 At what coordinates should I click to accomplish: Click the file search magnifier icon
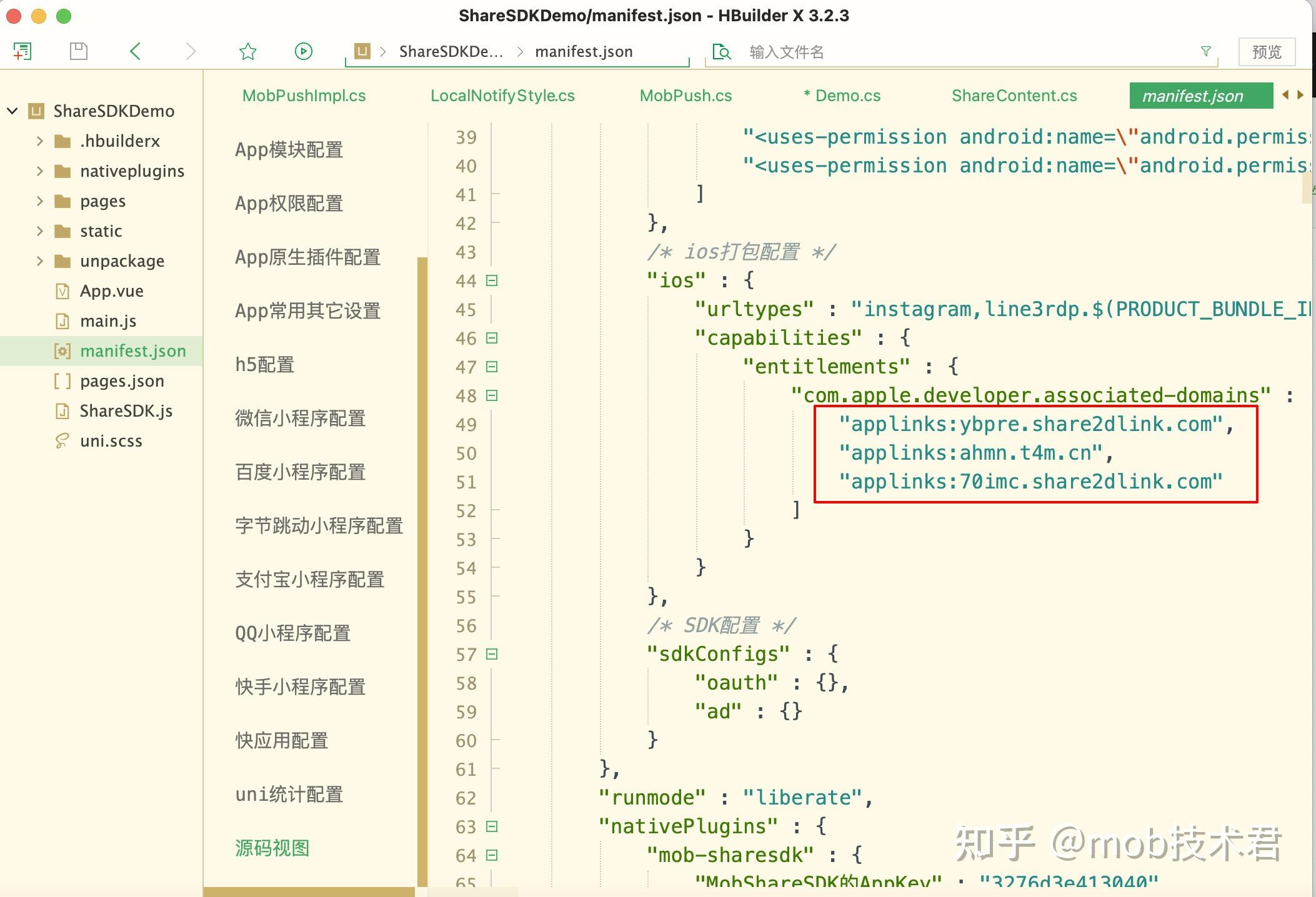point(722,52)
